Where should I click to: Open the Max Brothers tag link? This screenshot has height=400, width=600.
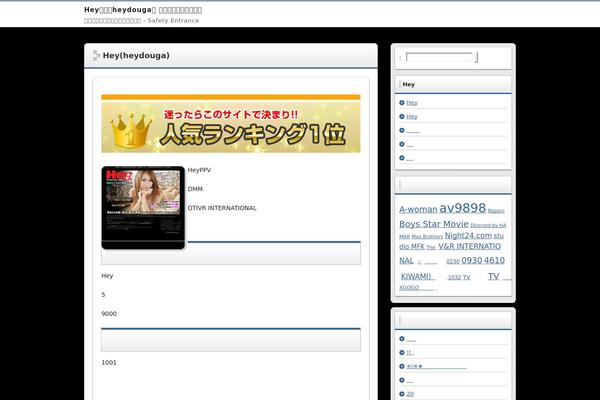[427, 237]
